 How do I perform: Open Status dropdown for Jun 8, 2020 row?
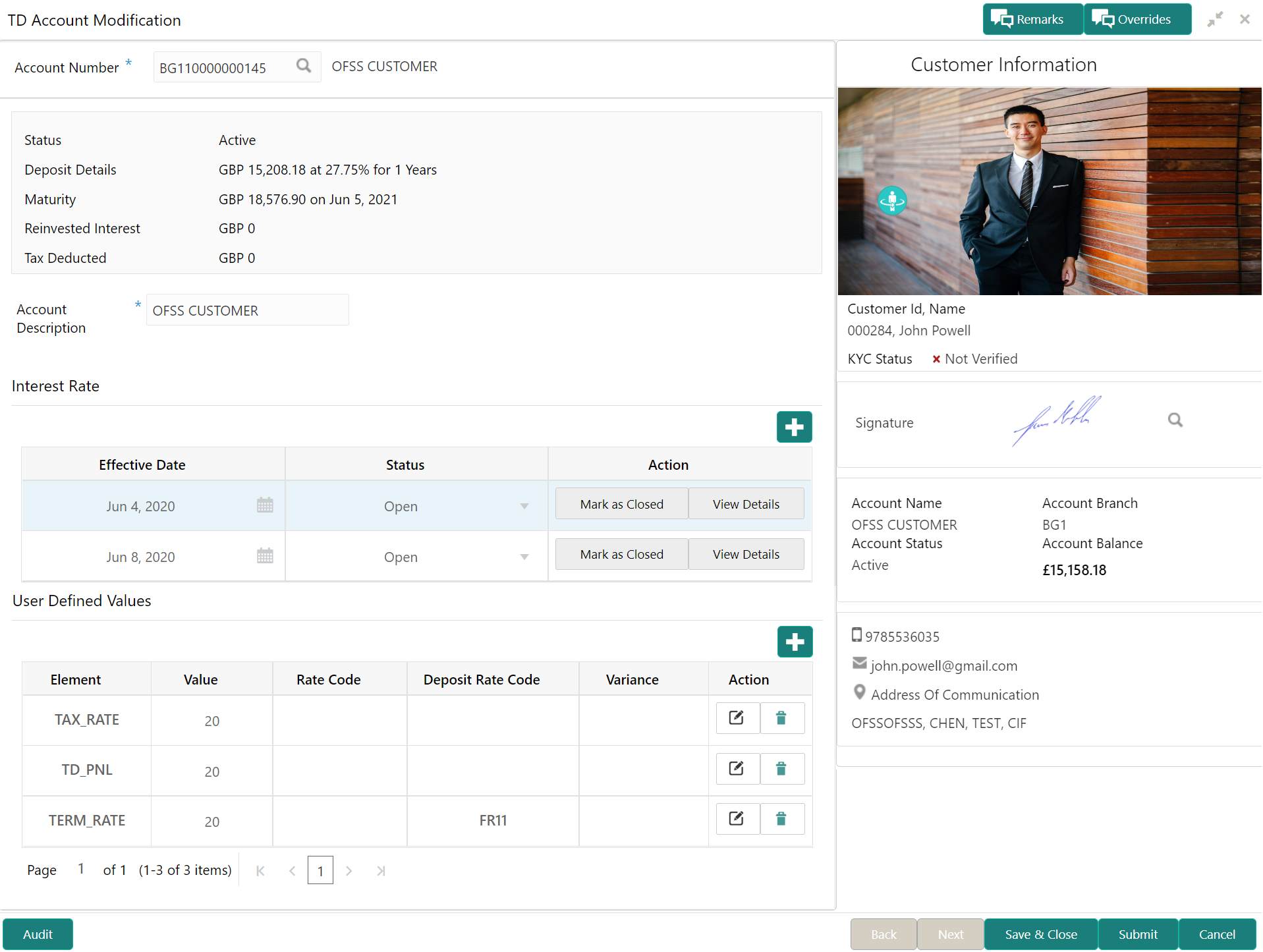tap(524, 557)
